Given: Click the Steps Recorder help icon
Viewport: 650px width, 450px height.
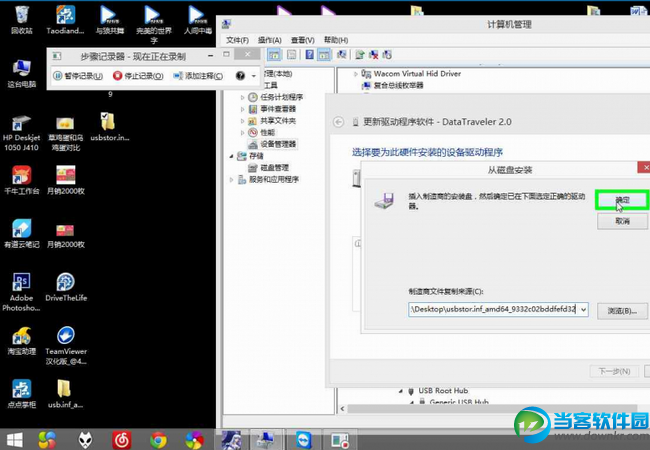Looking at the screenshot, I should pyautogui.click(x=240, y=76).
